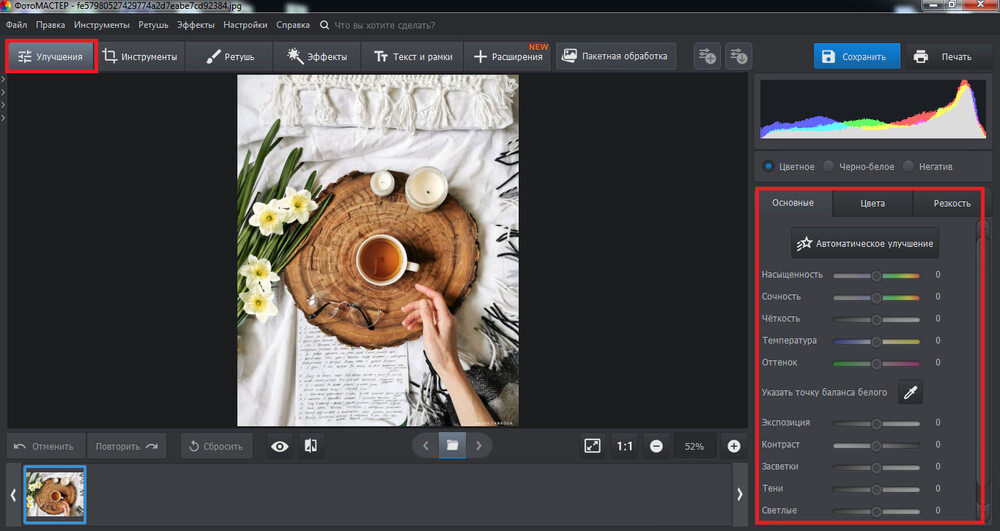The width and height of the screenshot is (1000, 531).
Task: Switch to the Цвета tab
Action: tap(872, 203)
